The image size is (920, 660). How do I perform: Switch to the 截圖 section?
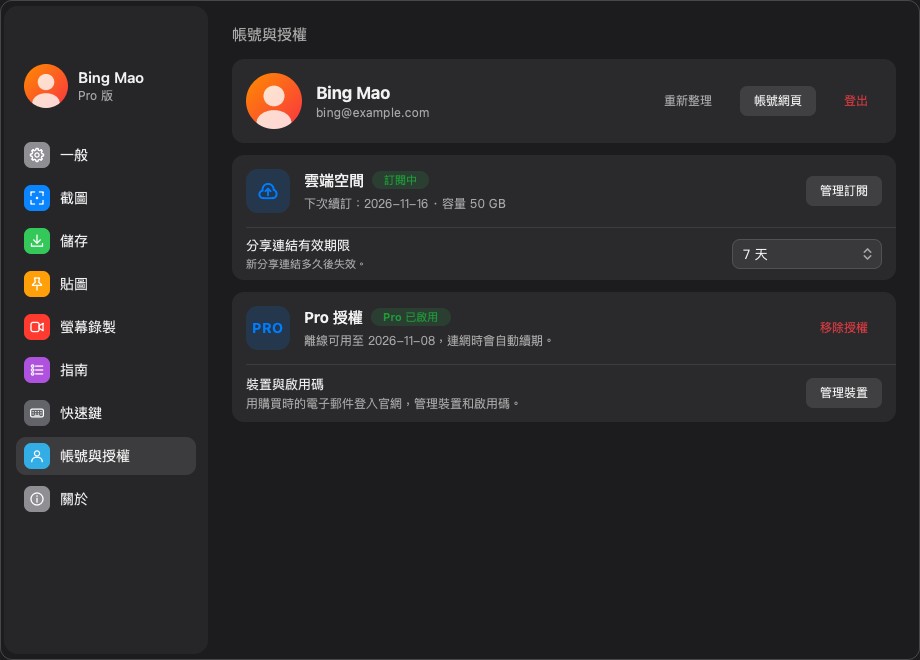(106, 198)
